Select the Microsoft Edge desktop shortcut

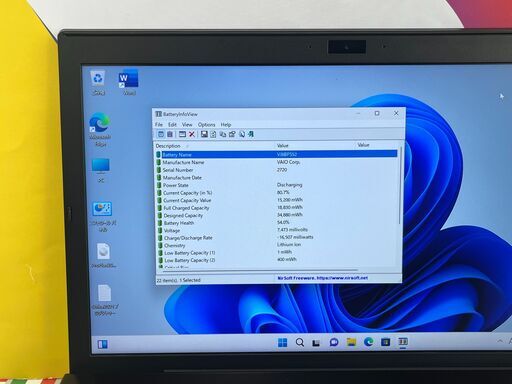100,130
